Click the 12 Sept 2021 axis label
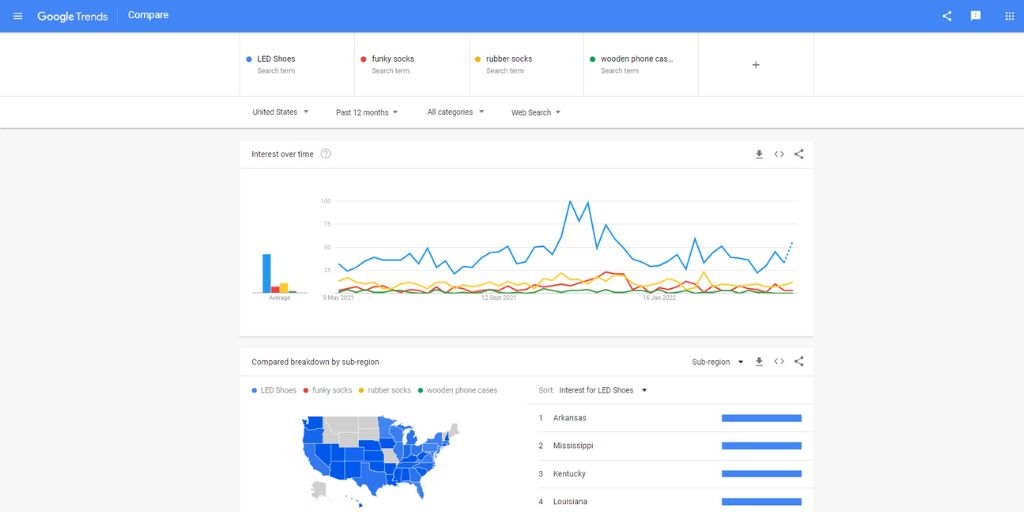 coord(498,298)
